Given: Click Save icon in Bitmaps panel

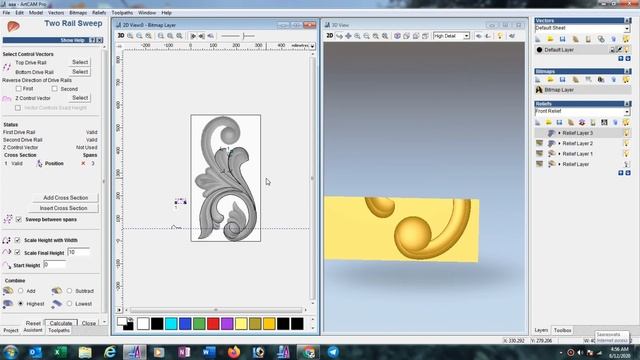Looking at the screenshot, I should (x=562, y=80).
